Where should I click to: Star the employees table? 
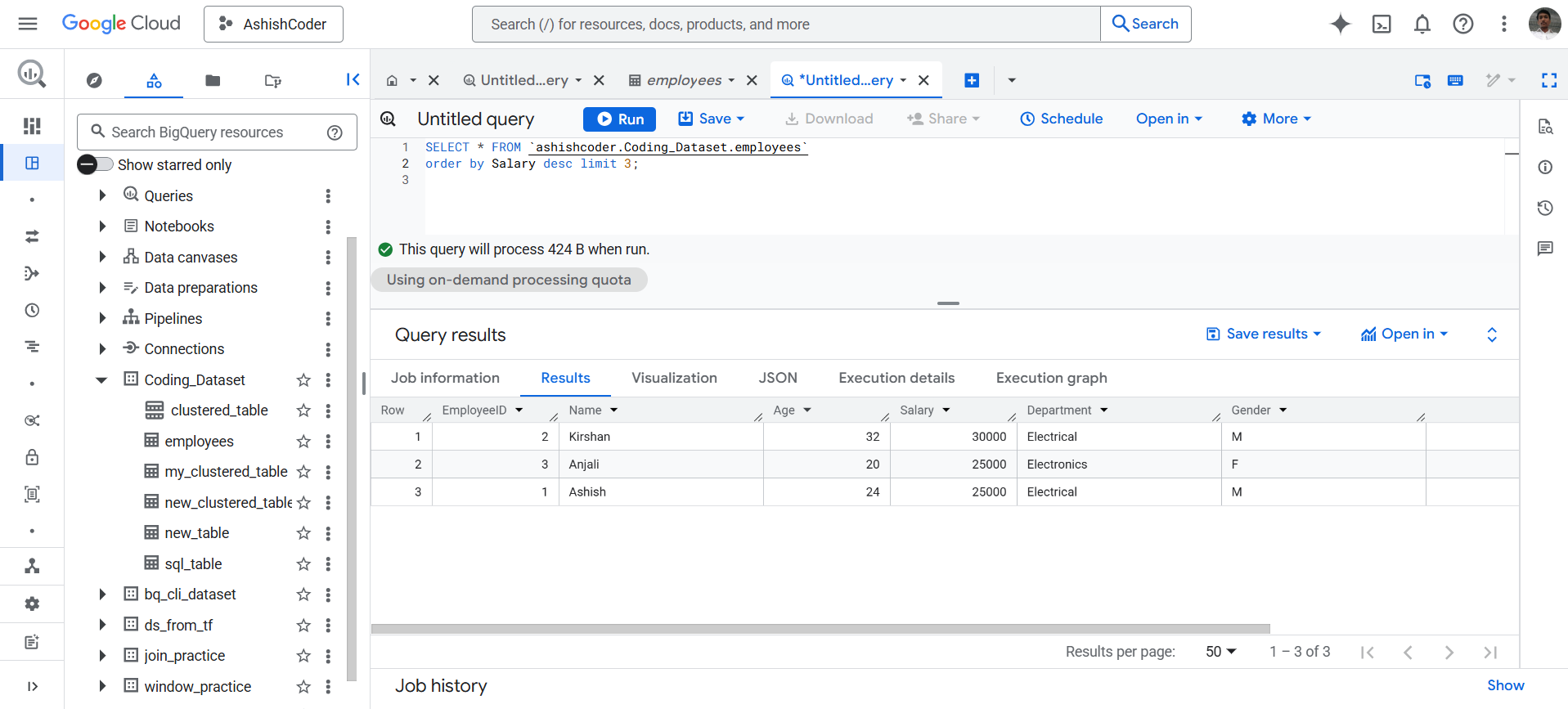point(303,442)
